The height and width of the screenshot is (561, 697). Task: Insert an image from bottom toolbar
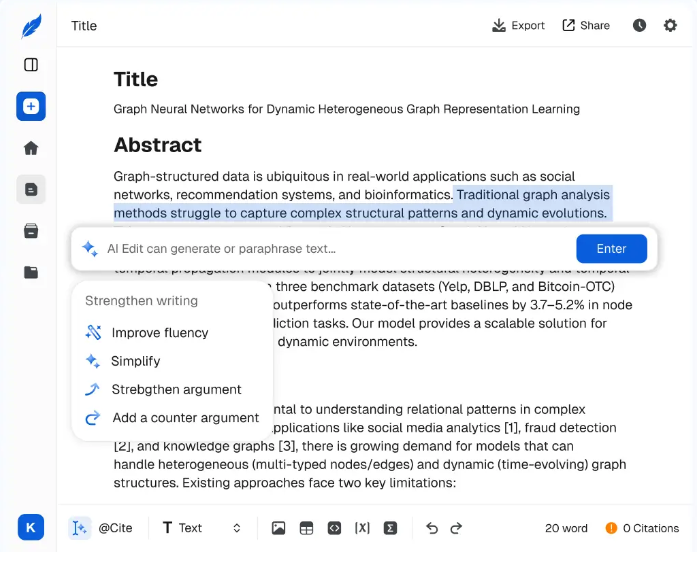tap(278, 528)
